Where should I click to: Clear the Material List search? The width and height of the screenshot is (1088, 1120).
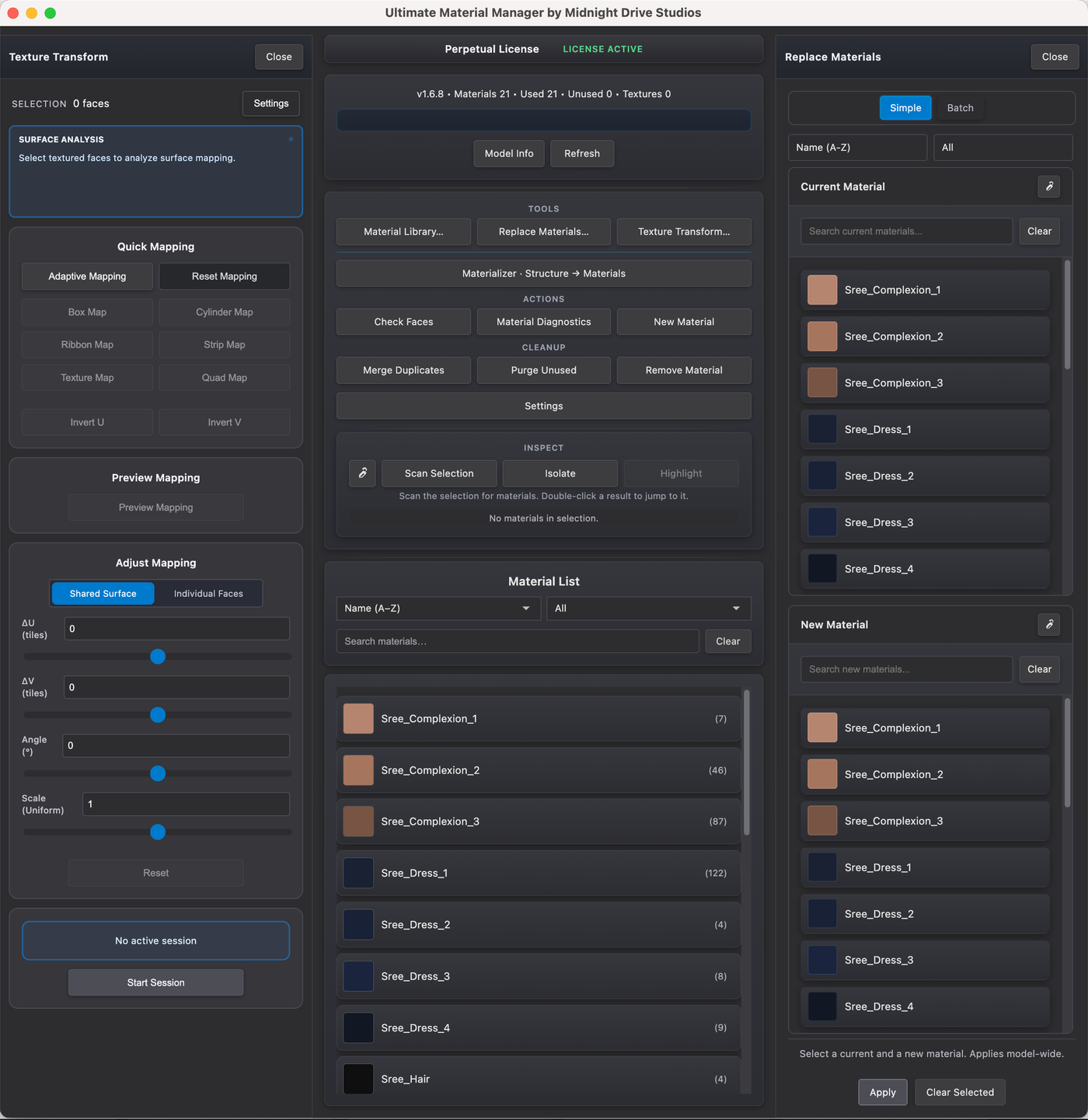point(728,641)
